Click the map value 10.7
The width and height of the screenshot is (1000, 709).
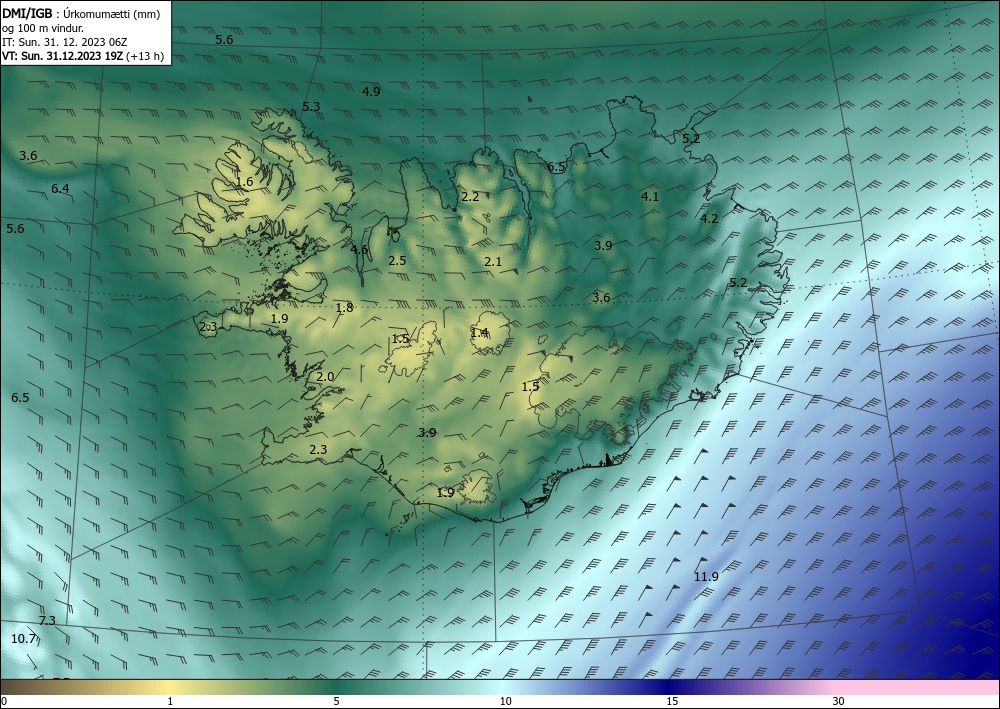click(x=24, y=638)
